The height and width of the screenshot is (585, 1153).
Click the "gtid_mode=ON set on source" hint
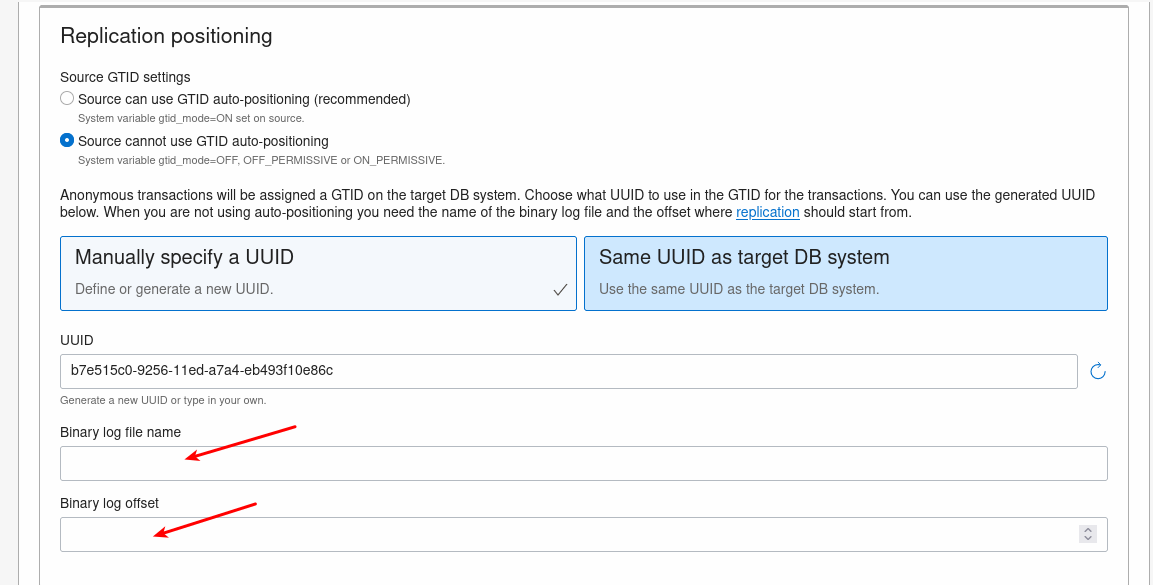click(191, 118)
